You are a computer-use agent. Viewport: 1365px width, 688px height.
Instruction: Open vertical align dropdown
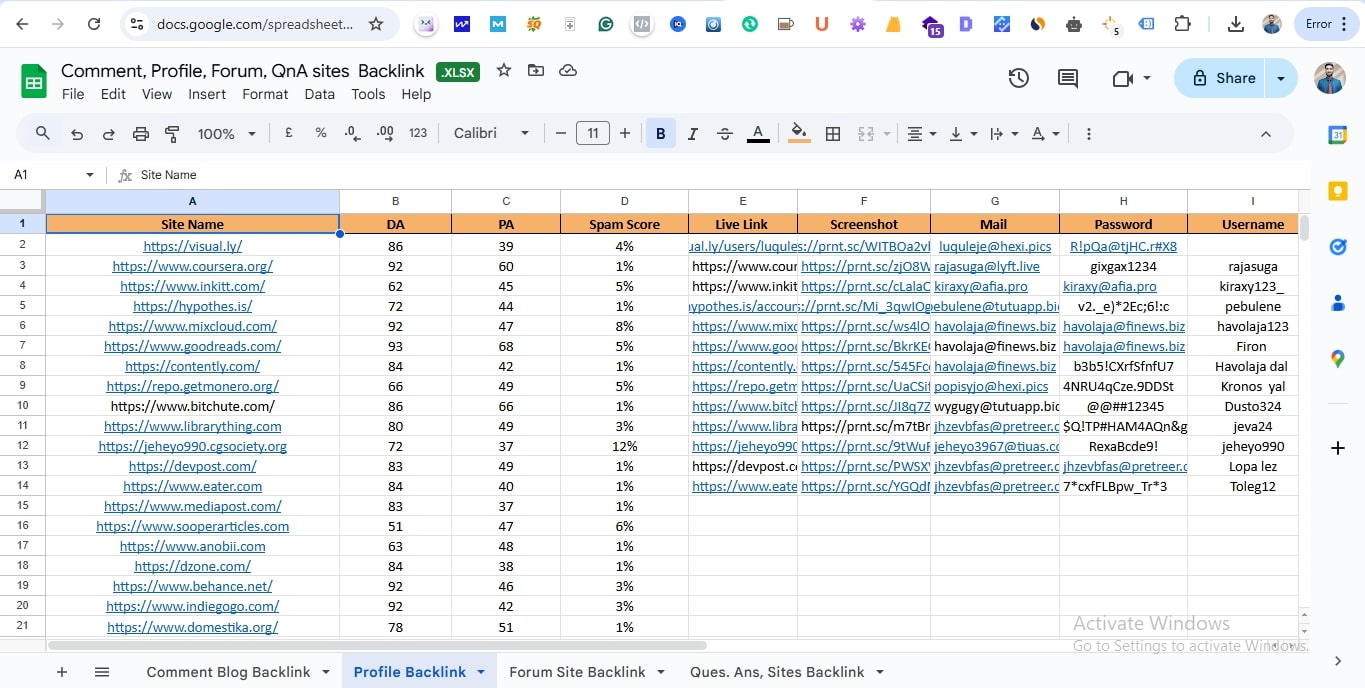pos(963,134)
